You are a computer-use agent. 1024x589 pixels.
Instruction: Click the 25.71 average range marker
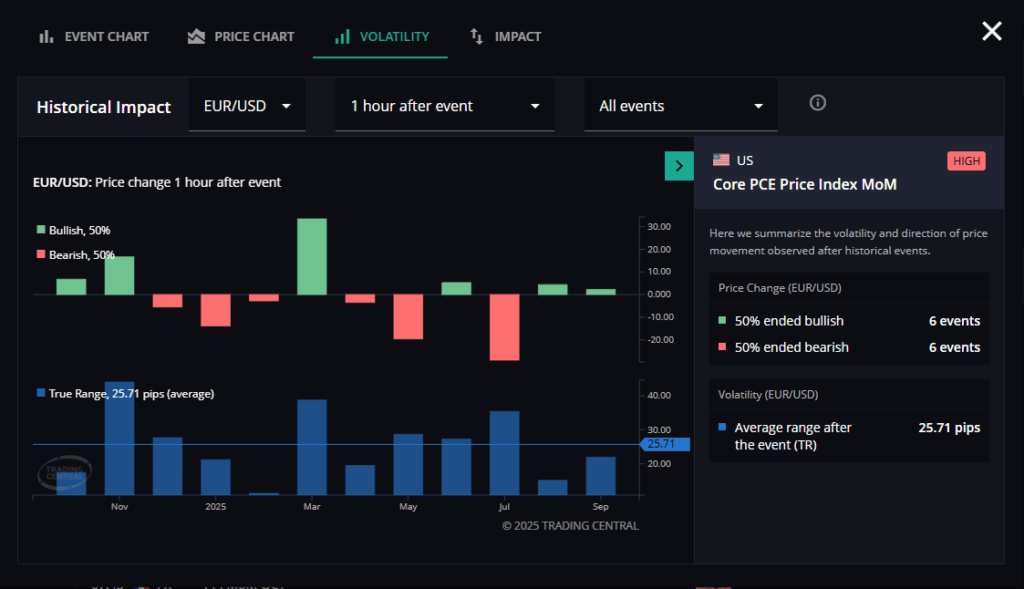[664, 444]
